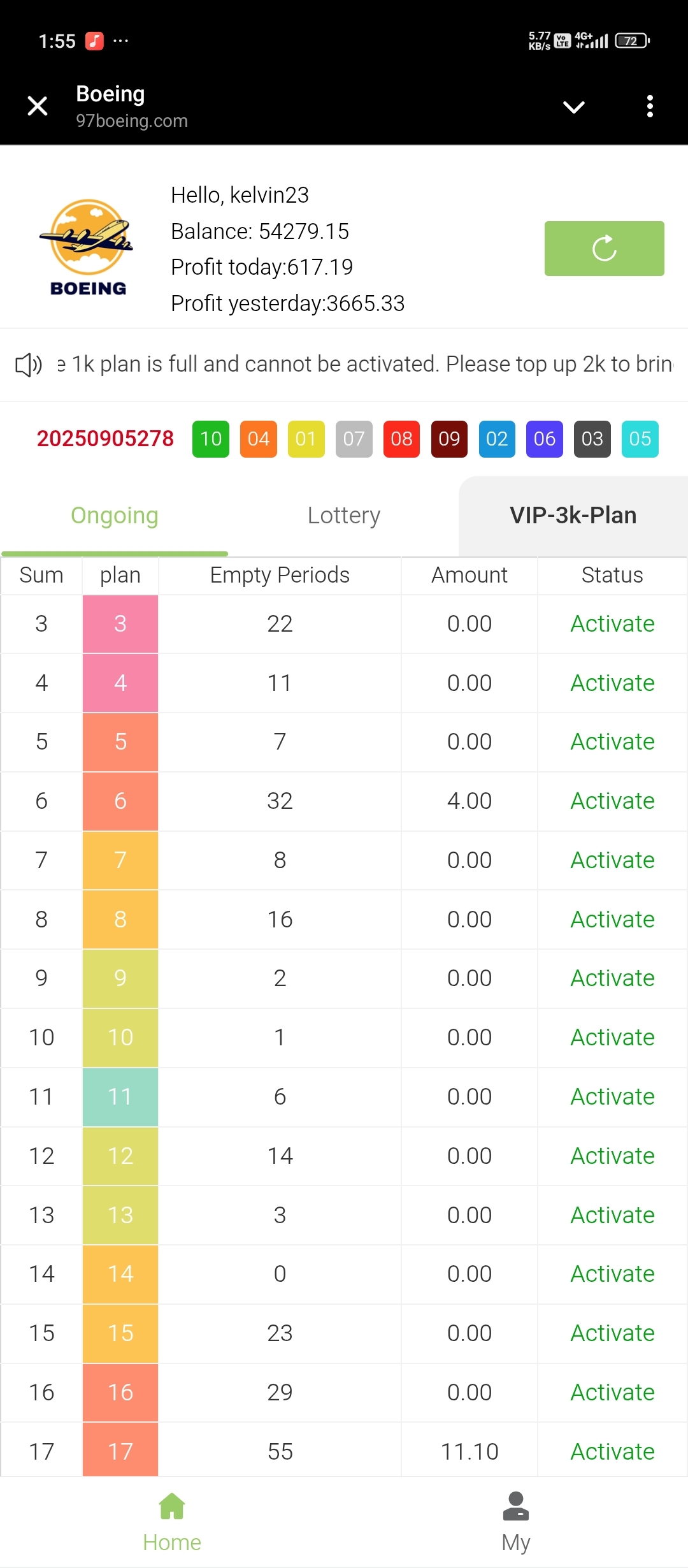Tap the speaker announcement icon
Image resolution: width=688 pixels, height=1568 pixels.
click(x=29, y=365)
